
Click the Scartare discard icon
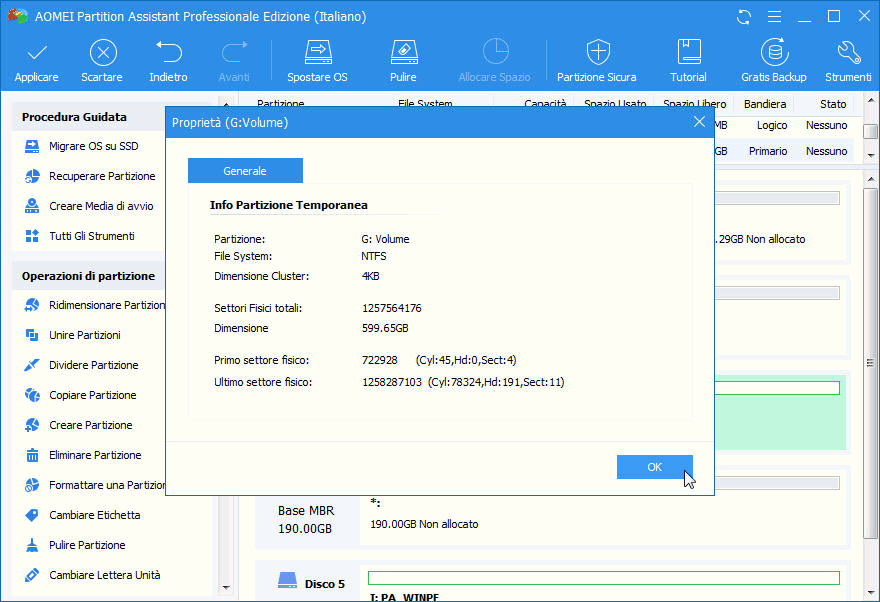[102, 53]
